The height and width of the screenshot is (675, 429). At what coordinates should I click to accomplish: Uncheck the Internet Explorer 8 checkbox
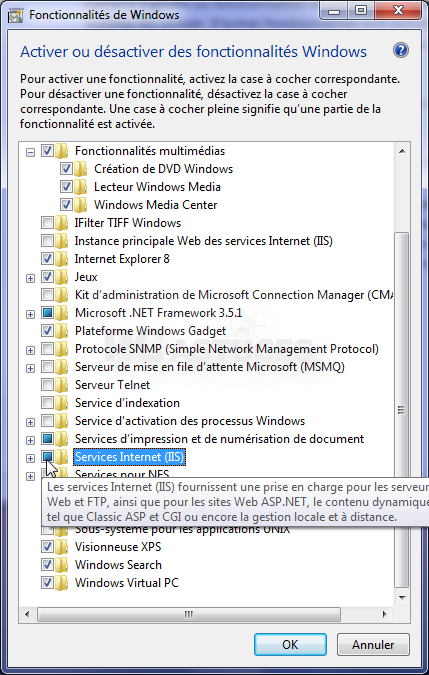click(47, 259)
